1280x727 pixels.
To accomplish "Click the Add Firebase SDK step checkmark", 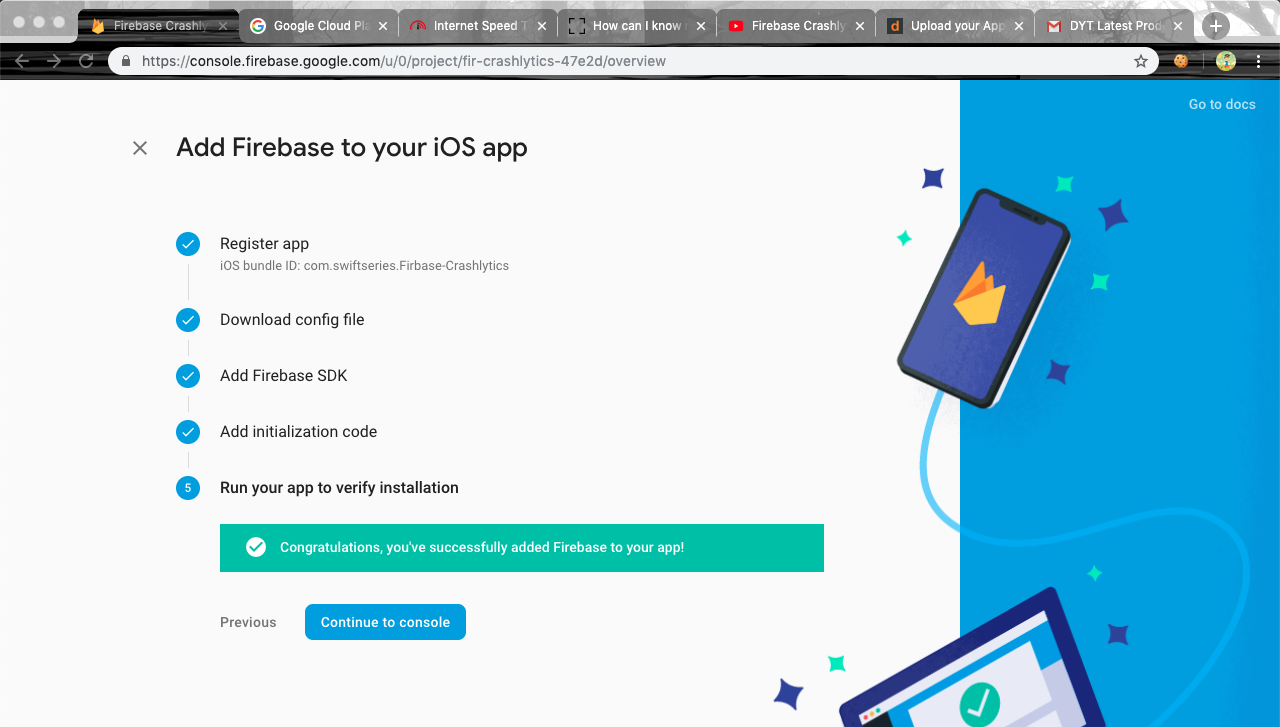I will point(188,376).
